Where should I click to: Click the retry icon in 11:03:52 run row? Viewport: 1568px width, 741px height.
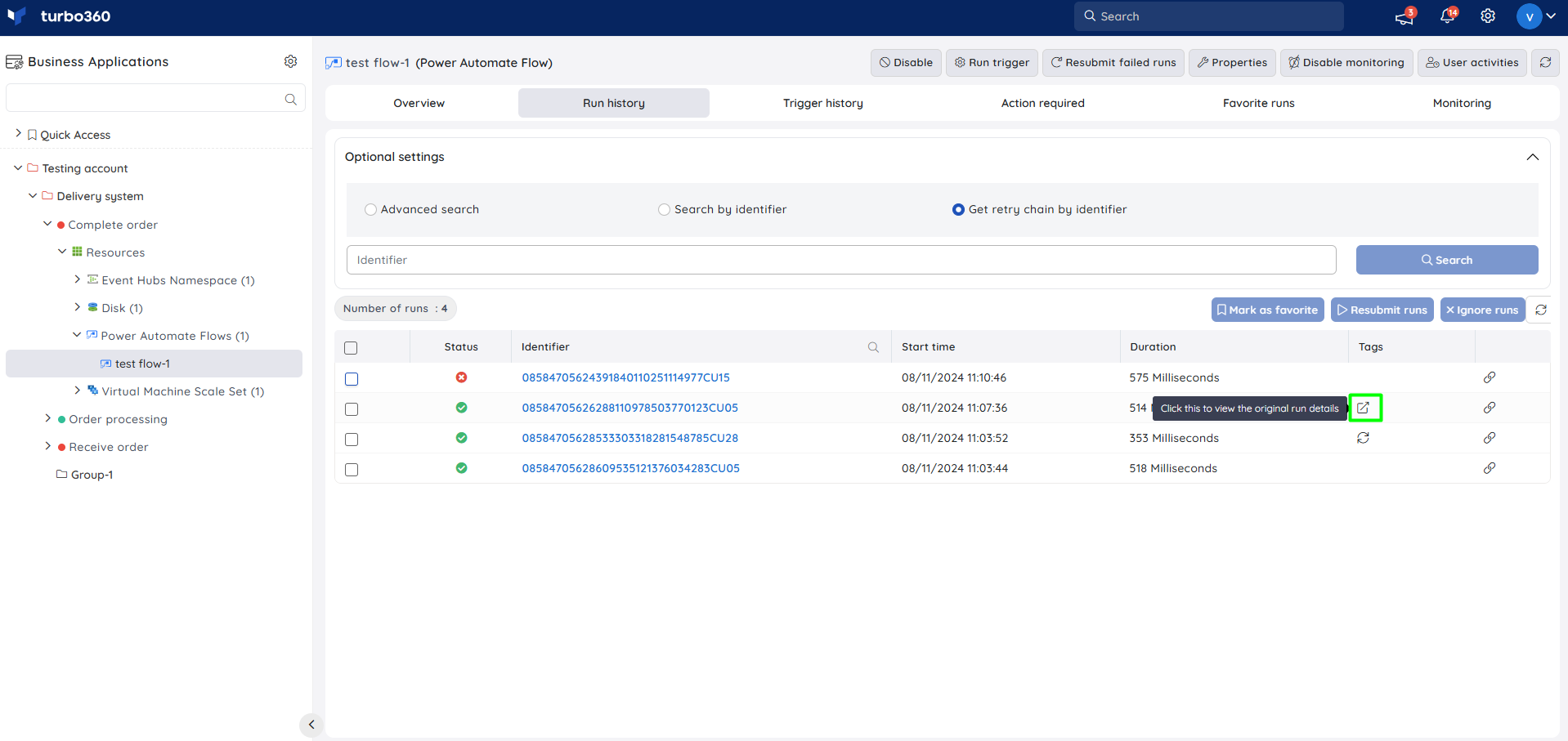1363,438
